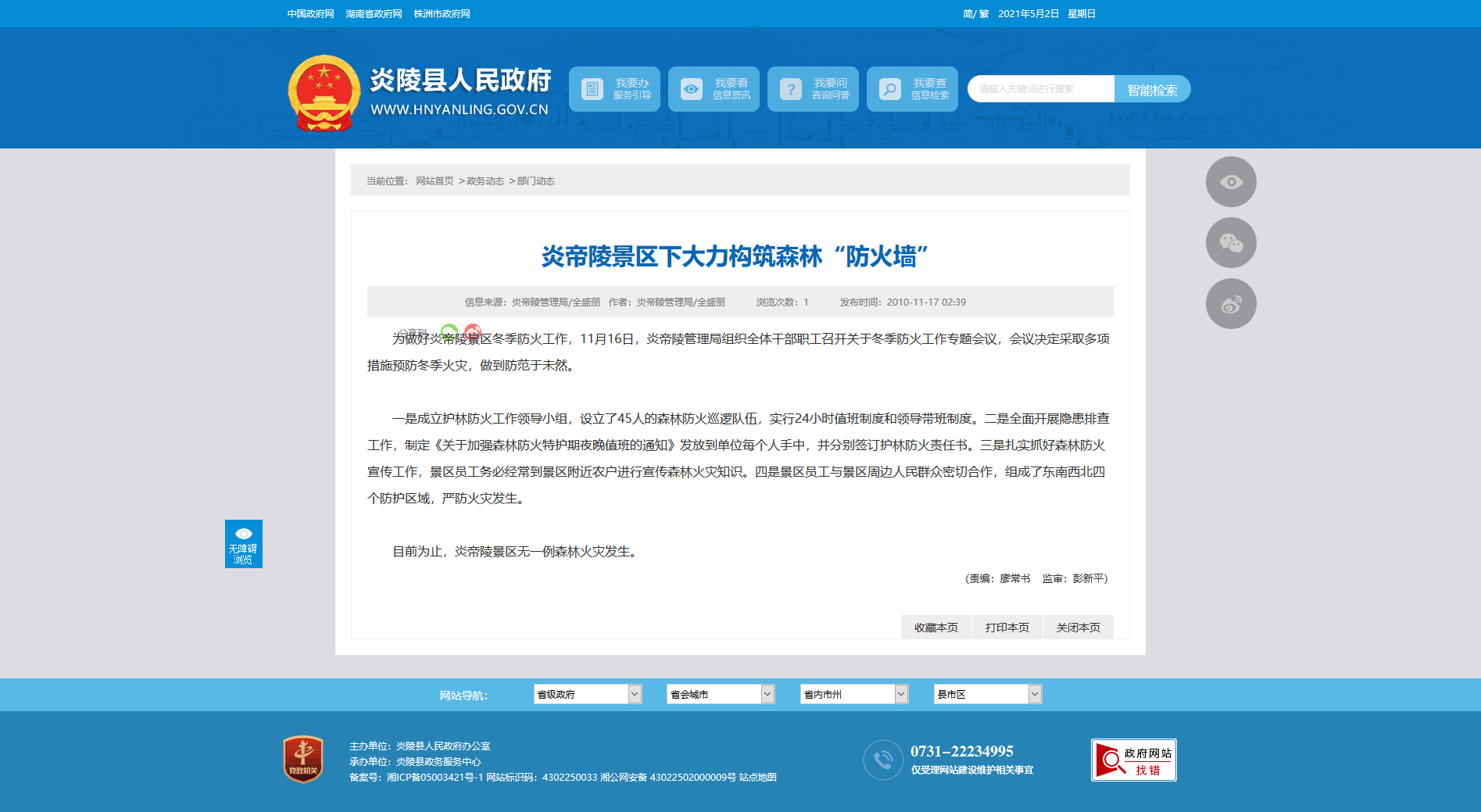Screen dimensions: 1481x812
Task: Share article via red Weibo icon
Action: pos(473,332)
